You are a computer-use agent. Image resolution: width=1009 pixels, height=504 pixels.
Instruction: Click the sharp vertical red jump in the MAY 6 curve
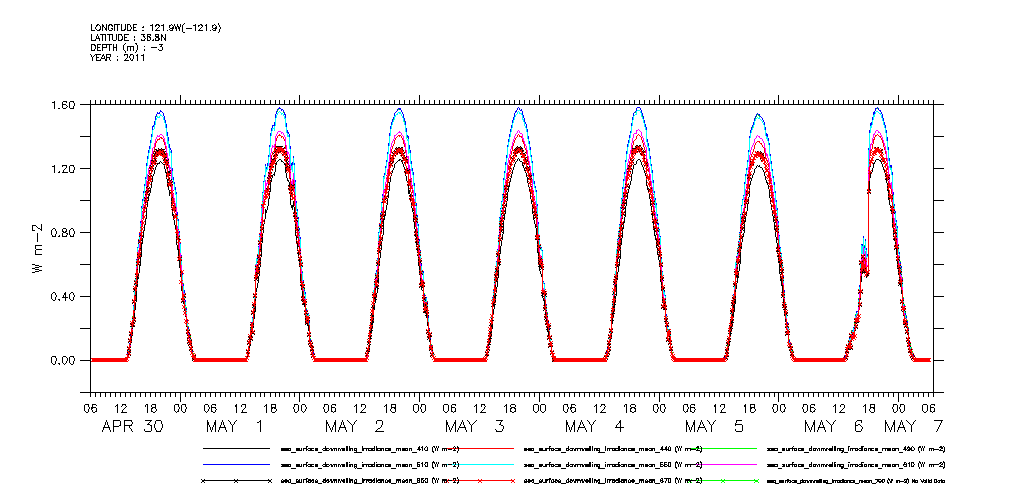click(869, 232)
